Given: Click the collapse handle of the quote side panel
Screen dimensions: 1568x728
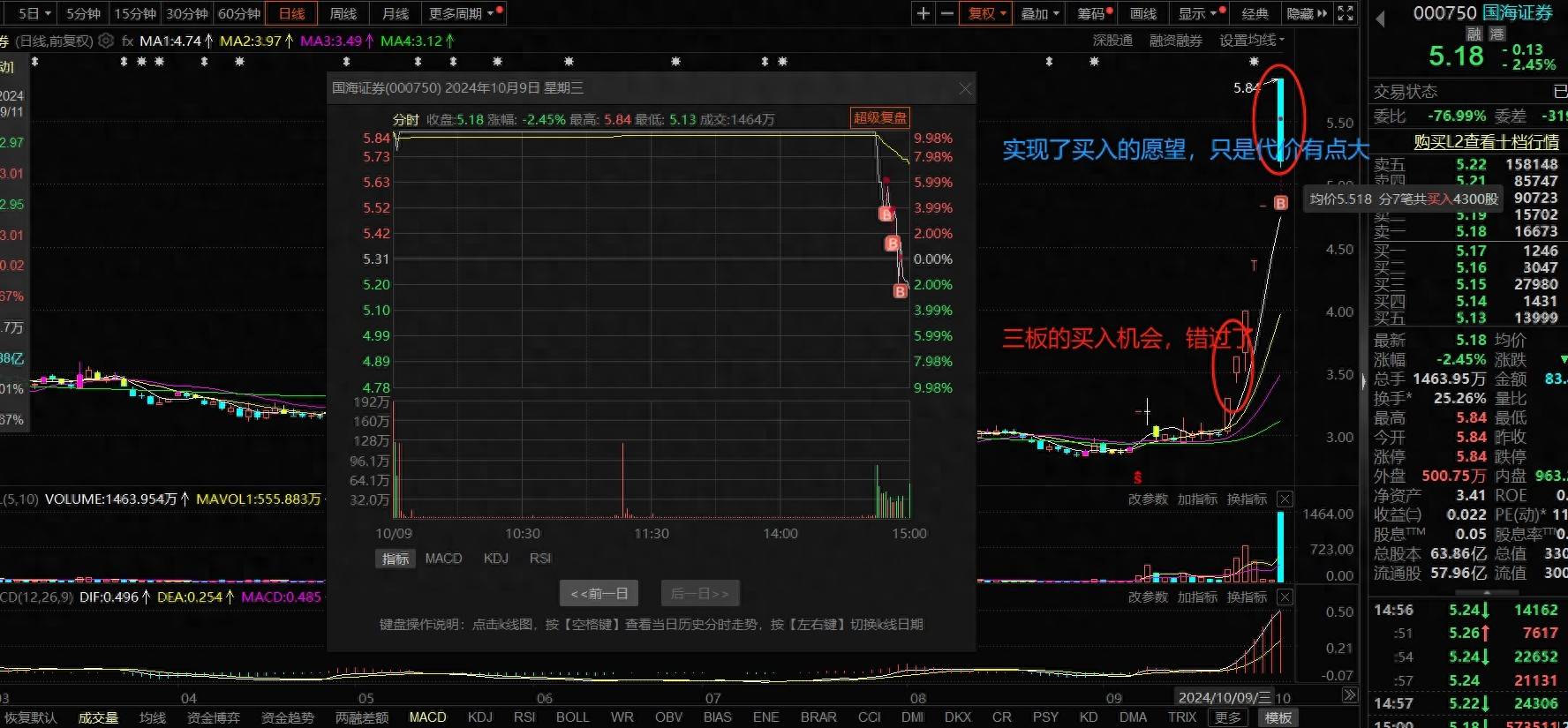Looking at the screenshot, I should coord(1364,381).
